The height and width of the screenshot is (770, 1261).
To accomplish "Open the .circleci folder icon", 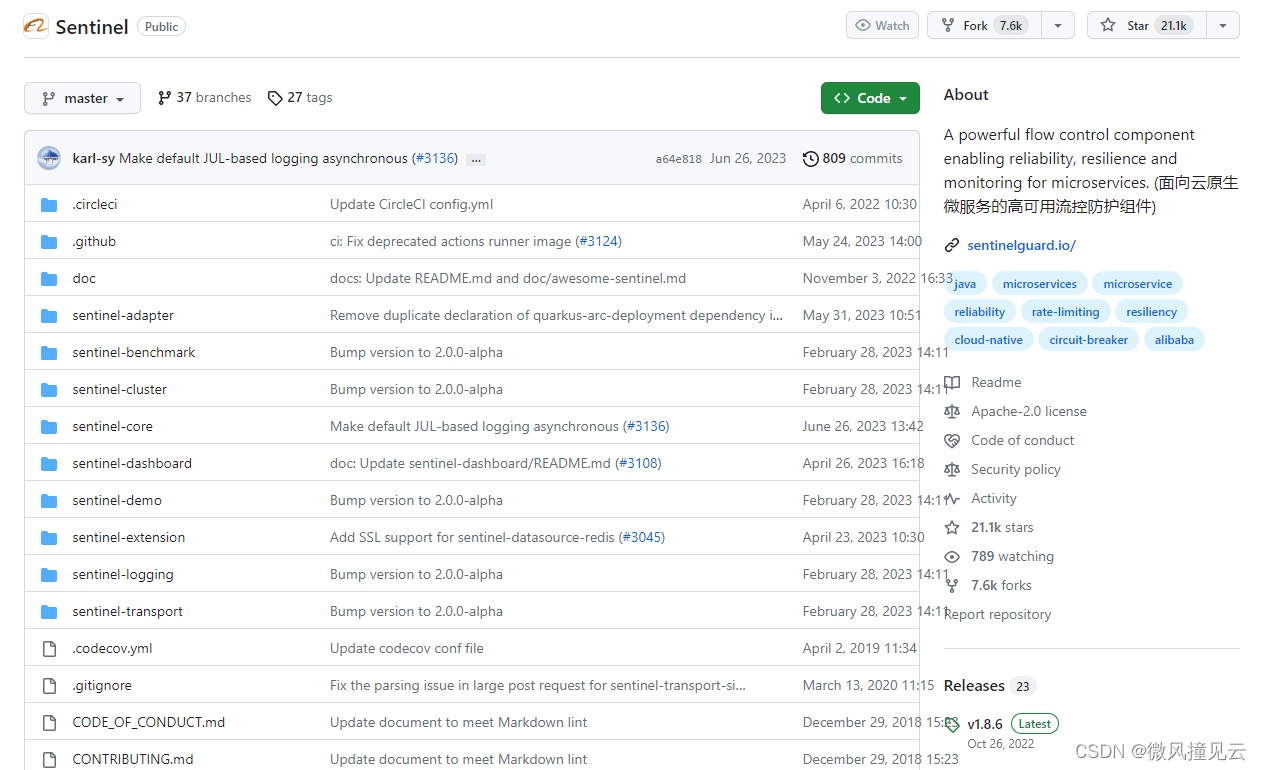I will pos(49,205).
